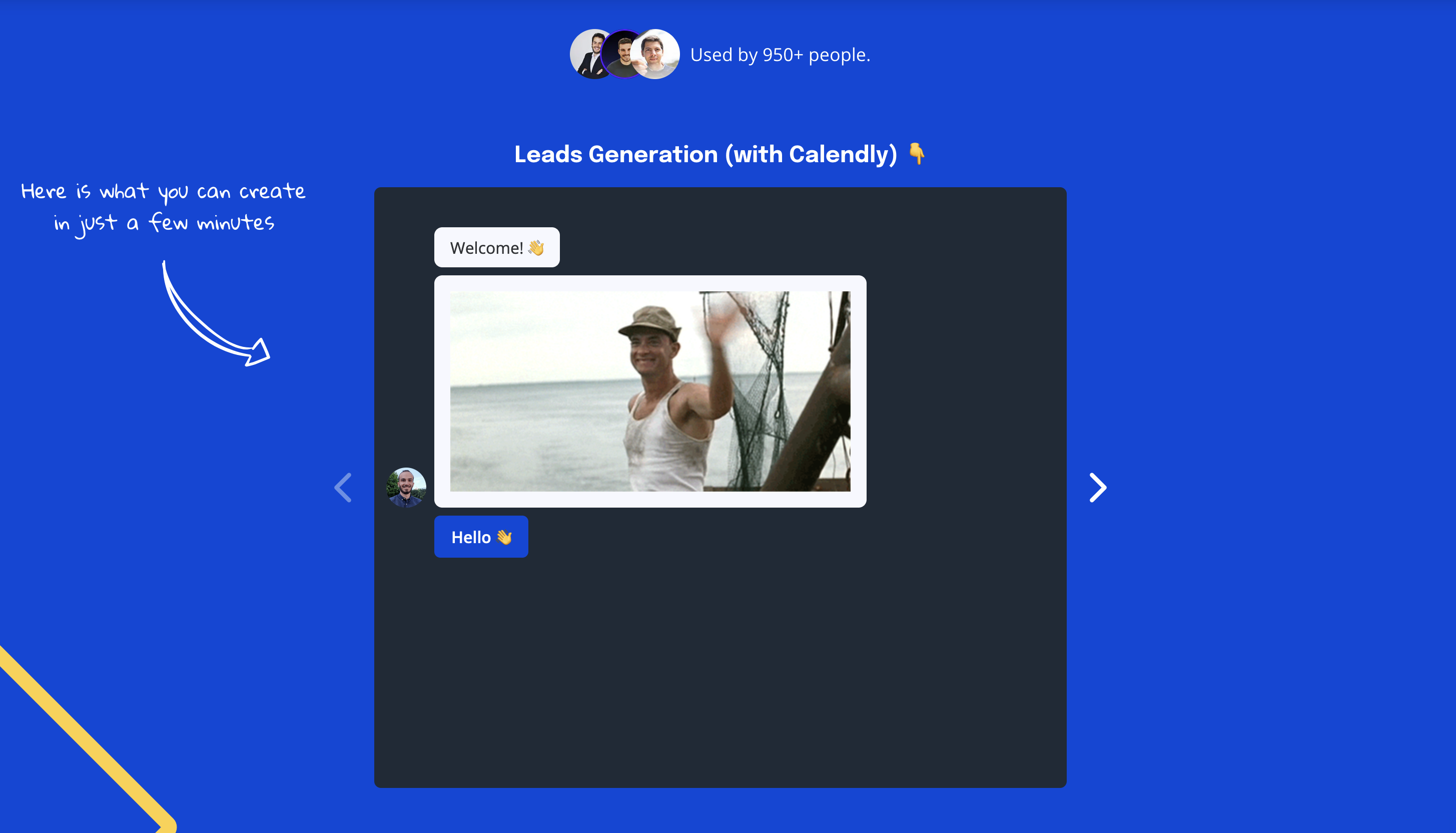Click the chatbot host avatar beside the GIF

click(x=406, y=488)
